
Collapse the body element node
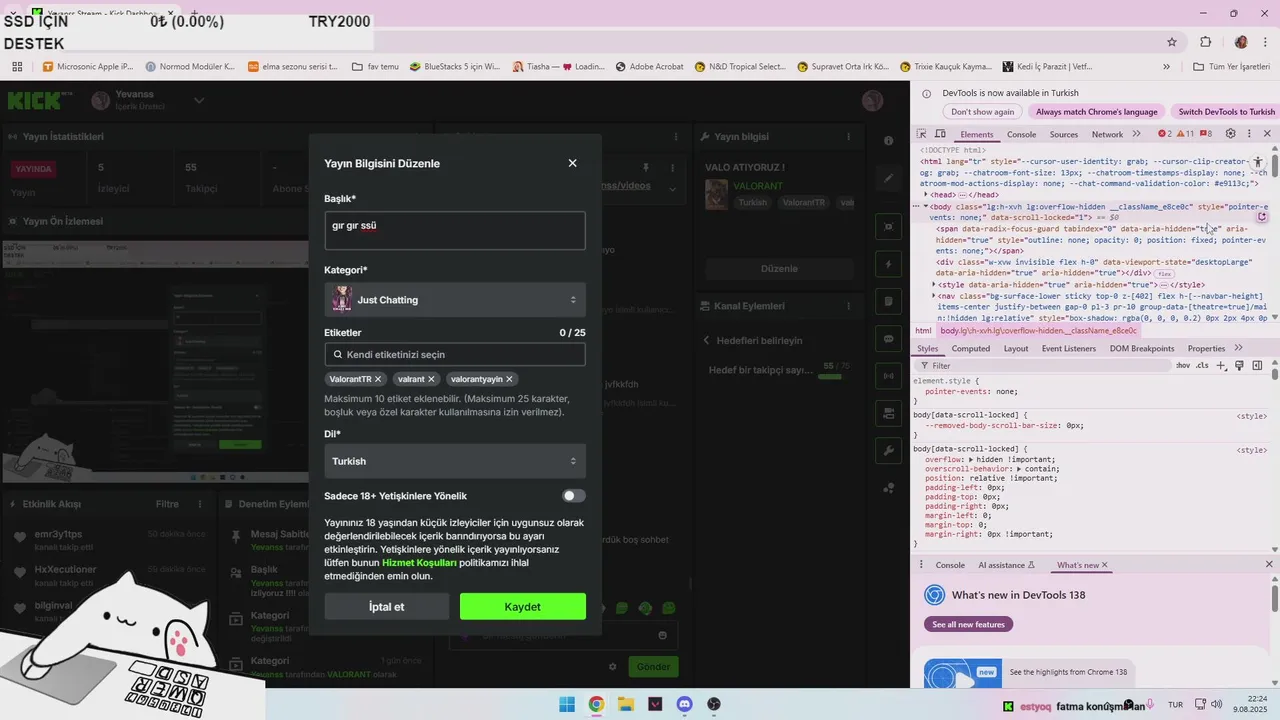925,207
